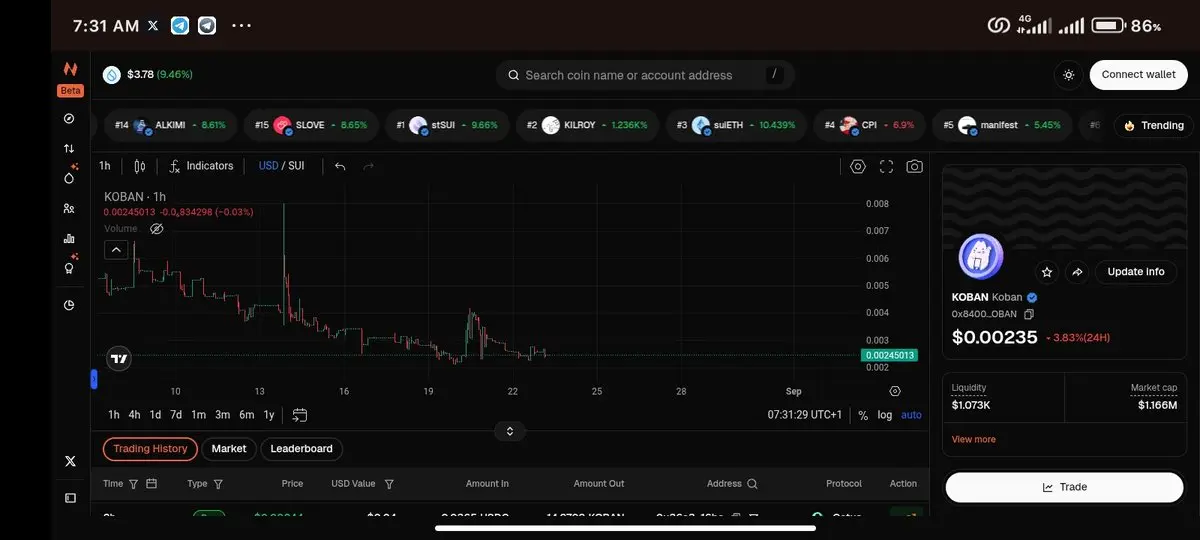The image size is (1200, 540).
Task: Open the bar chart icon in sidebar
Action: point(69,238)
